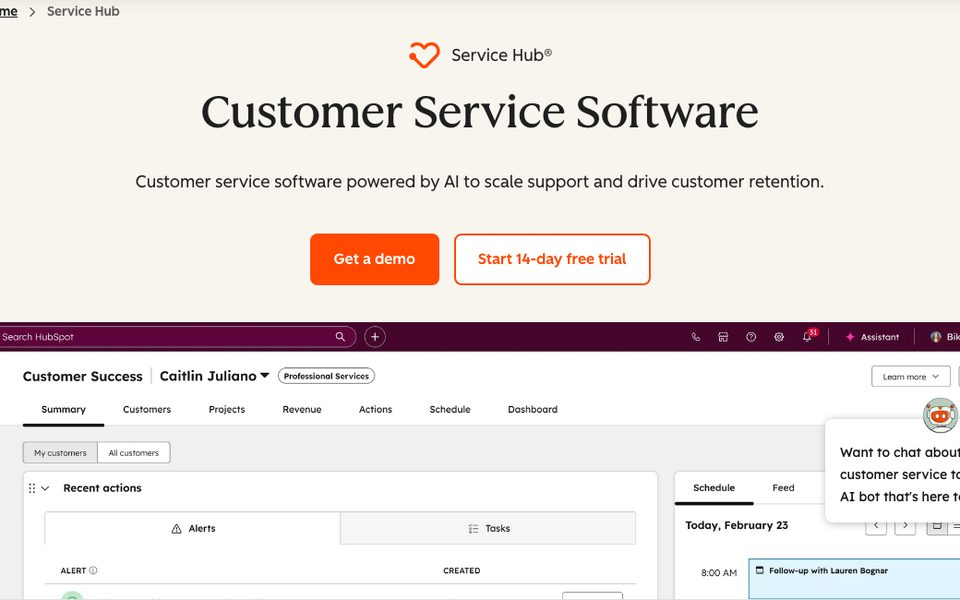Switch to the Actions tab
The width and height of the screenshot is (960, 600).
coord(375,410)
